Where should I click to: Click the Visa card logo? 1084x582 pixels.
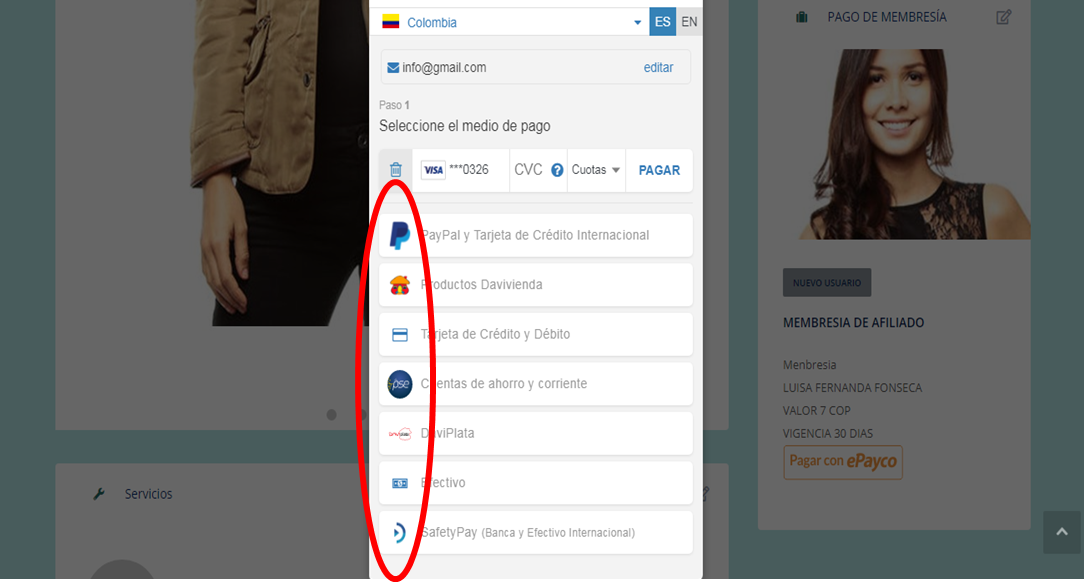point(433,170)
